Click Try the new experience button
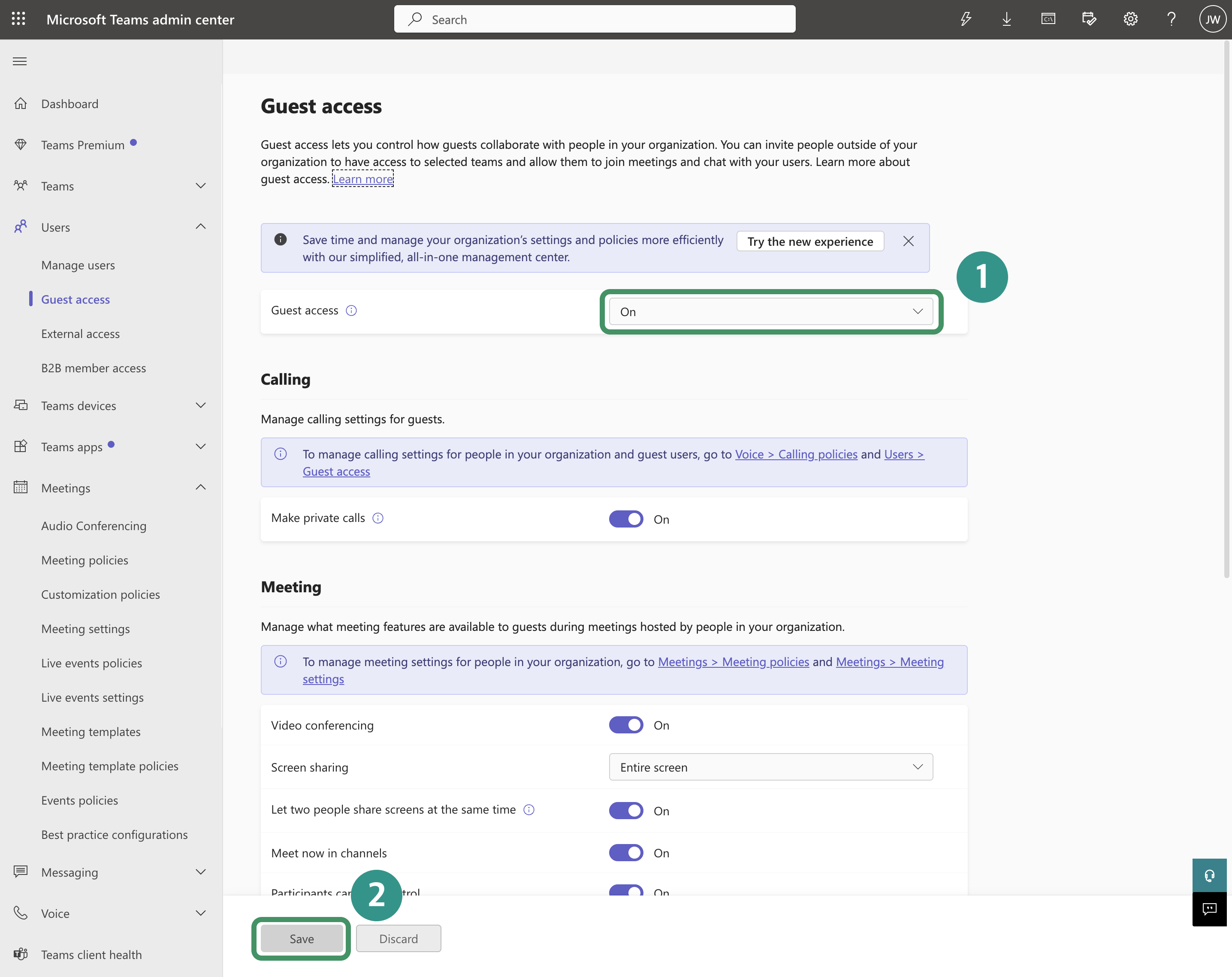This screenshot has width=1232, height=977. pyautogui.click(x=810, y=241)
